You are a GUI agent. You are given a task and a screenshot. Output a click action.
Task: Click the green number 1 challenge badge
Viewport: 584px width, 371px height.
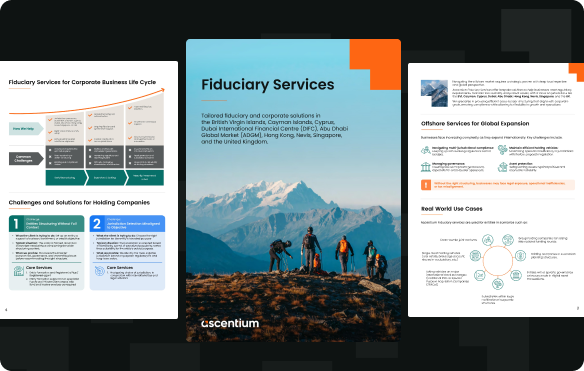click(16, 223)
